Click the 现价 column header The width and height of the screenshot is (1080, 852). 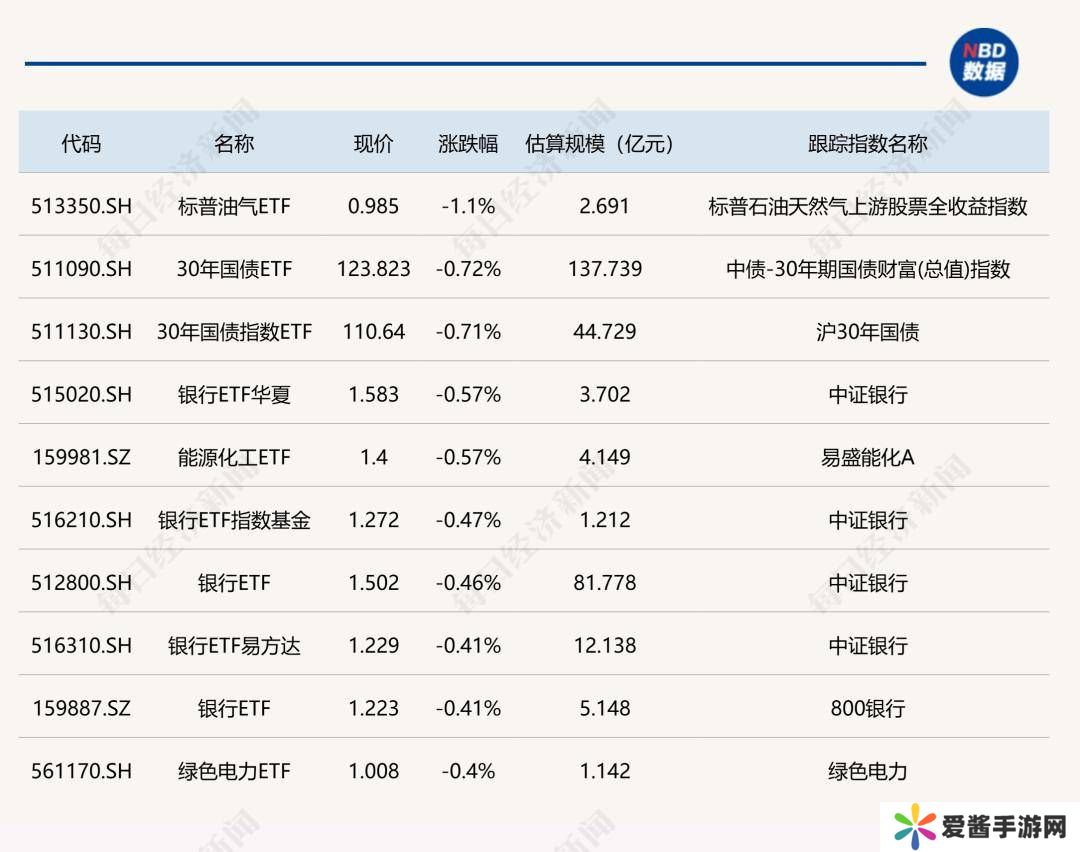(x=373, y=143)
